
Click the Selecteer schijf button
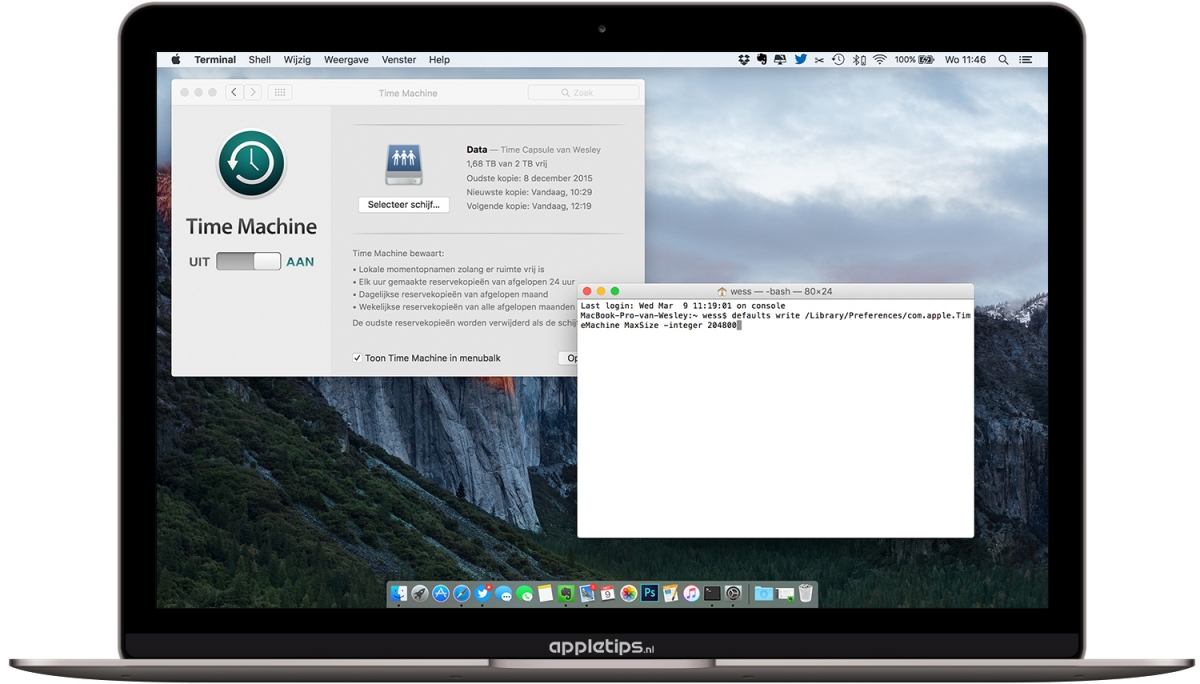pos(403,204)
